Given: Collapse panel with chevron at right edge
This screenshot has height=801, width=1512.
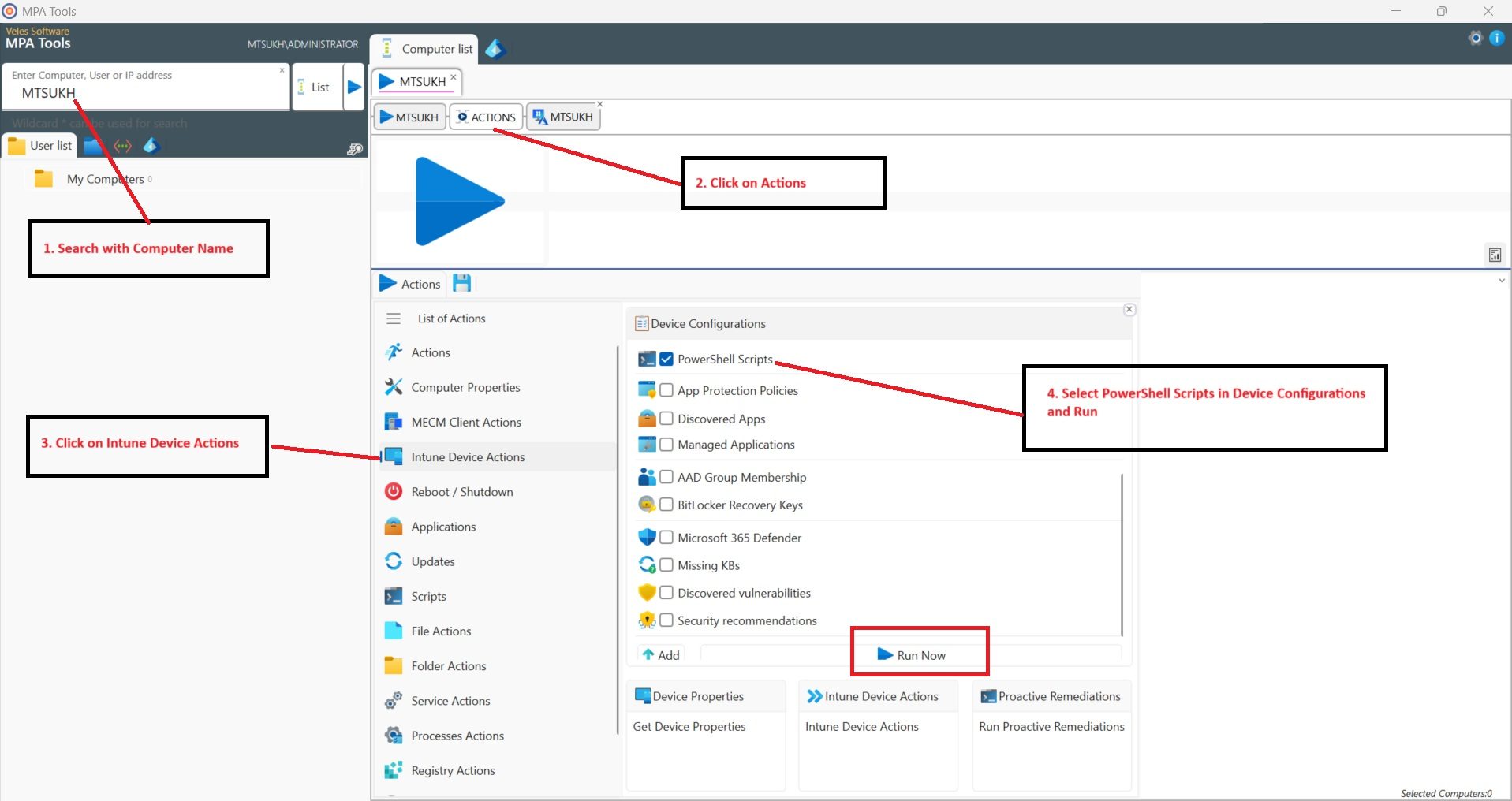Looking at the screenshot, I should point(1502,281).
